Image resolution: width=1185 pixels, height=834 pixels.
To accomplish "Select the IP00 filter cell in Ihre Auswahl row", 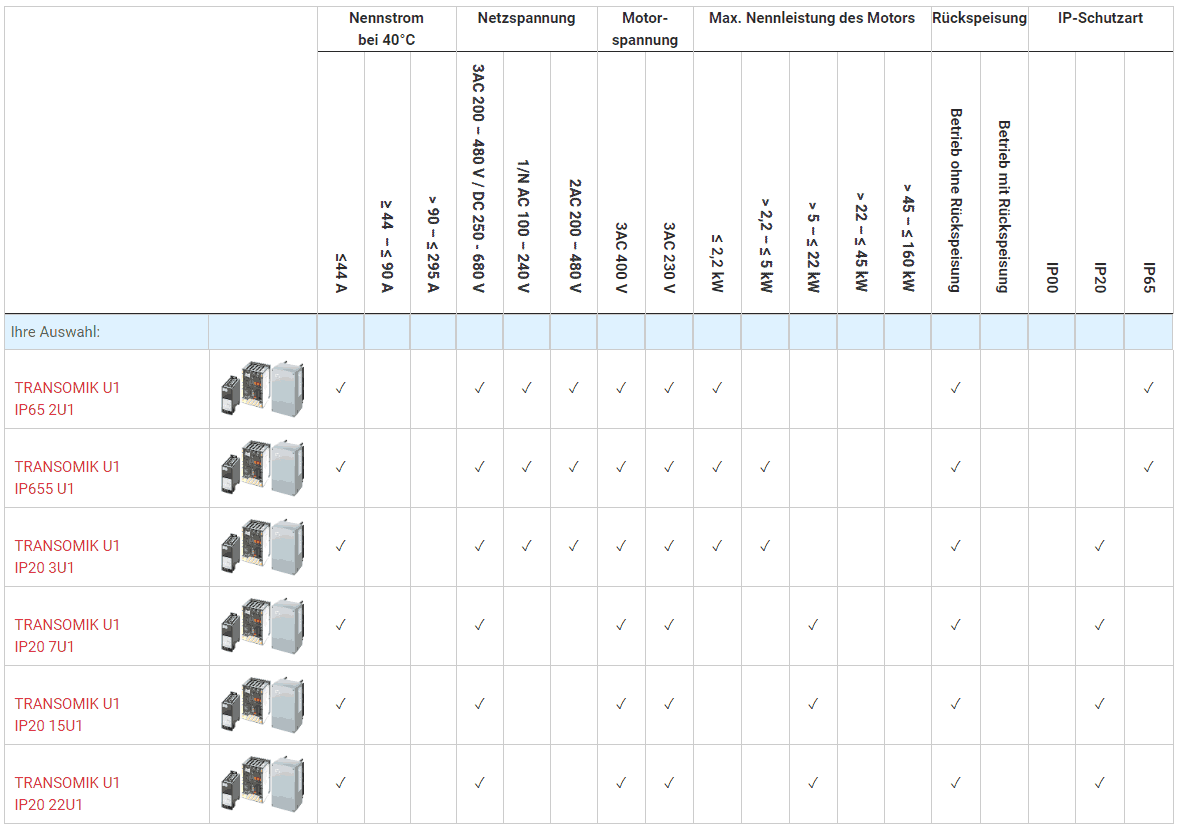I will (1052, 332).
